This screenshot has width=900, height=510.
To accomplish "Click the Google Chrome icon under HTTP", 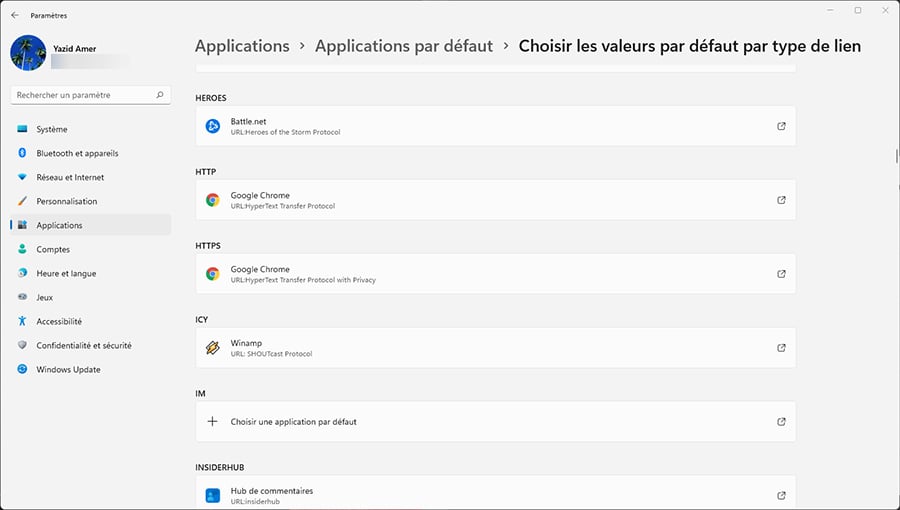I will 213,200.
